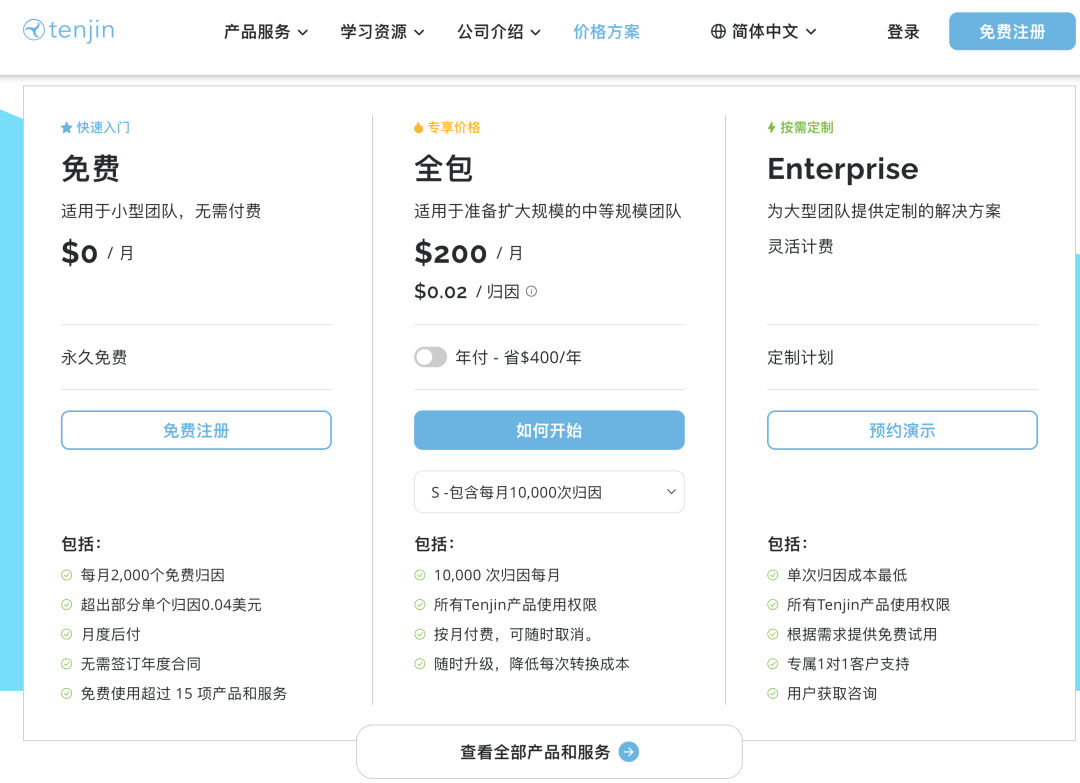Viewport: 1080px width, 783px height.
Task: Click the flame icon beside 专享价格
Action: tap(418, 127)
